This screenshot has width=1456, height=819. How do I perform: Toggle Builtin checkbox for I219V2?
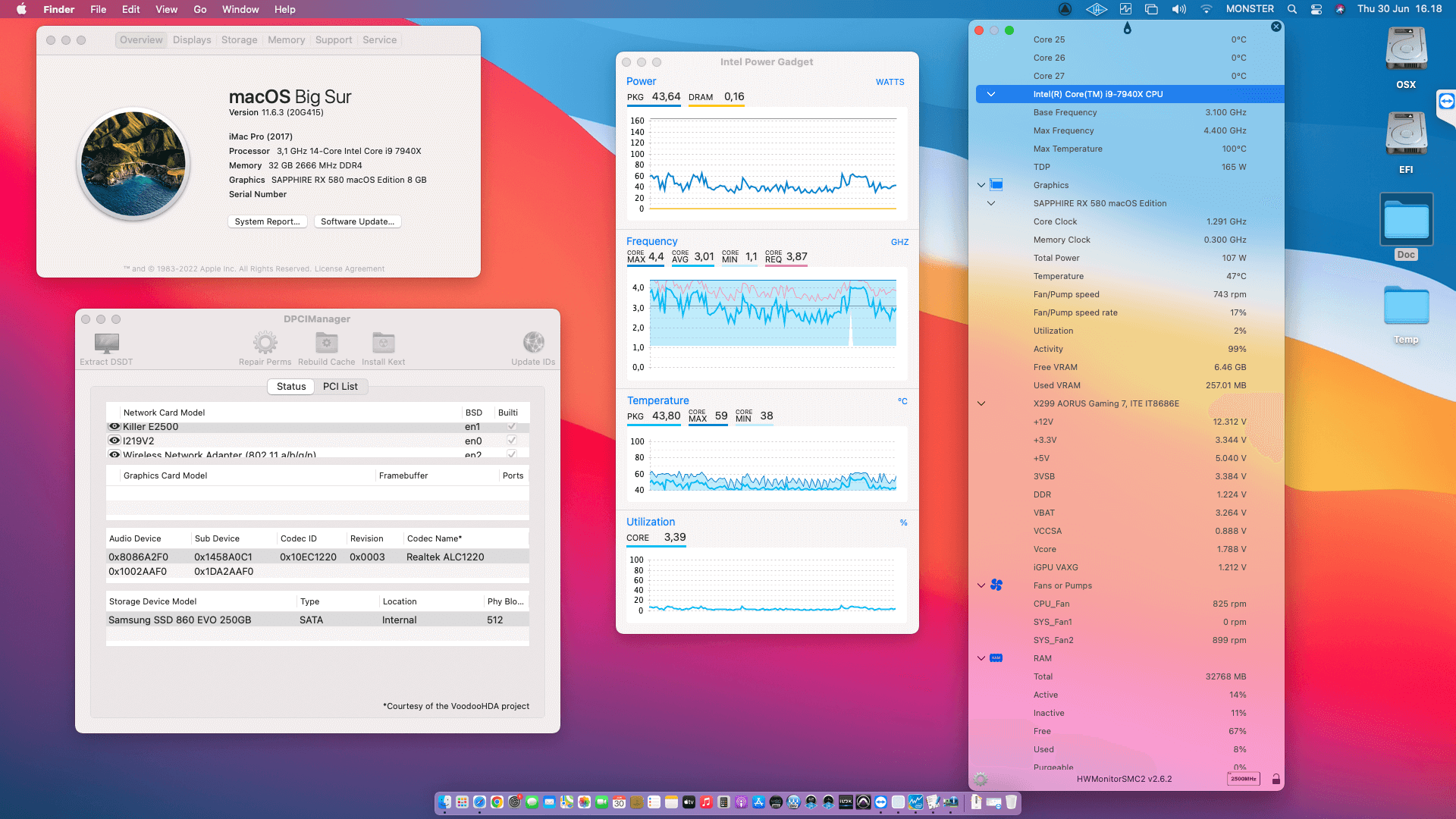point(512,441)
